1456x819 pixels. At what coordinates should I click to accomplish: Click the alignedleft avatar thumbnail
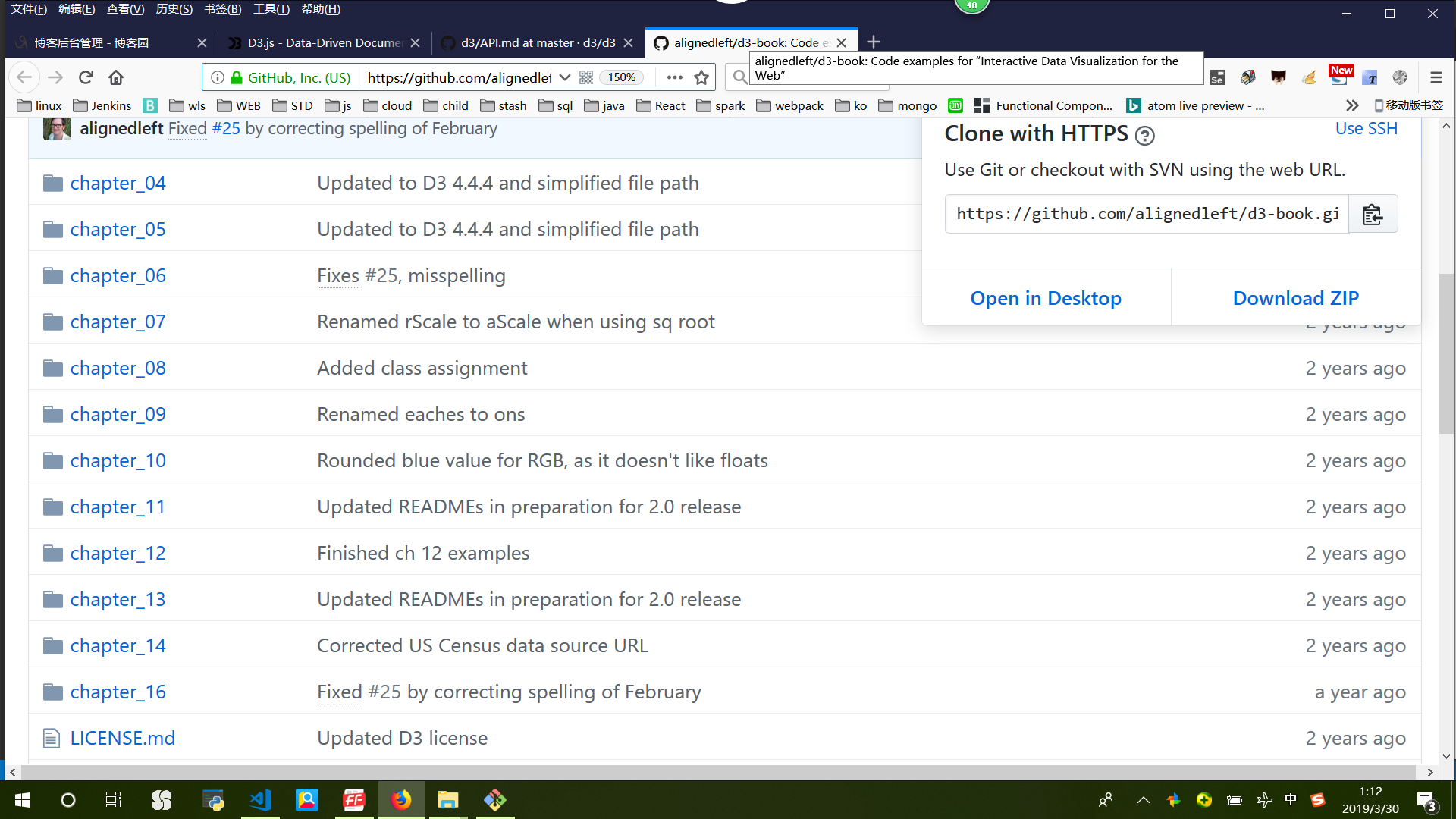point(57,128)
